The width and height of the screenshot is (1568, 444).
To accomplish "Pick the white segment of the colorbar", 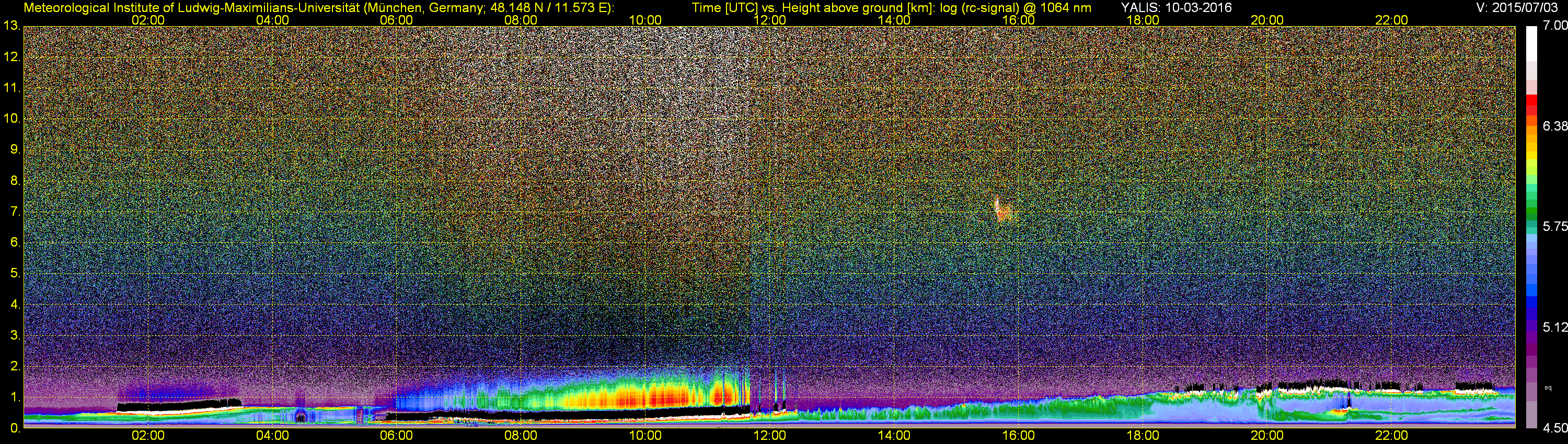I will pos(1531,43).
